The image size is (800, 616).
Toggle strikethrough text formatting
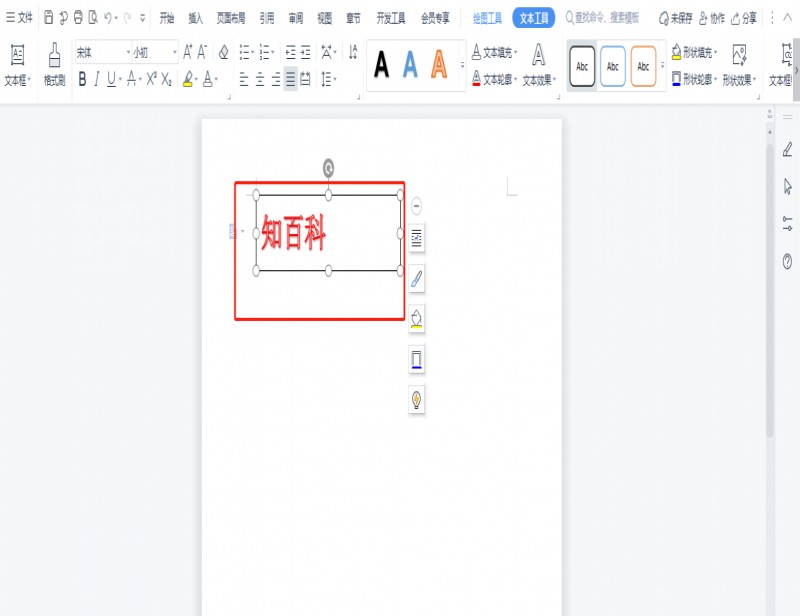coord(132,79)
